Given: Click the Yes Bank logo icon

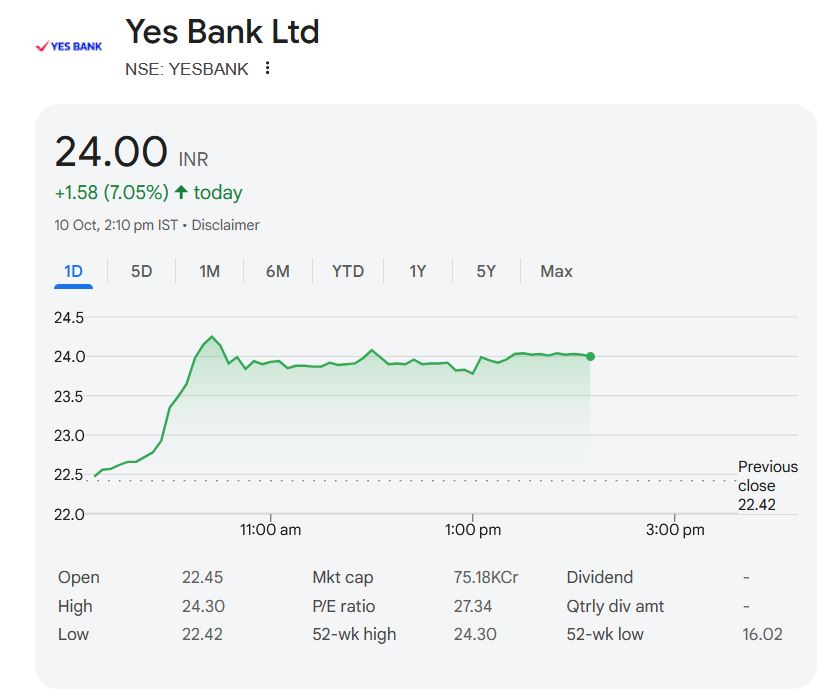Looking at the screenshot, I should pyautogui.click(x=69, y=46).
